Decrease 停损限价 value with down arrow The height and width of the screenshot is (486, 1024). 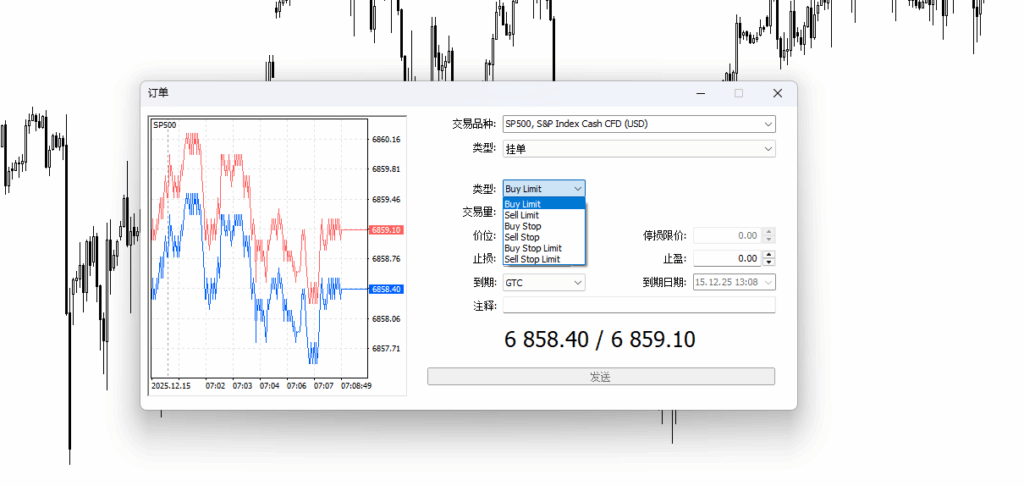[x=769, y=239]
